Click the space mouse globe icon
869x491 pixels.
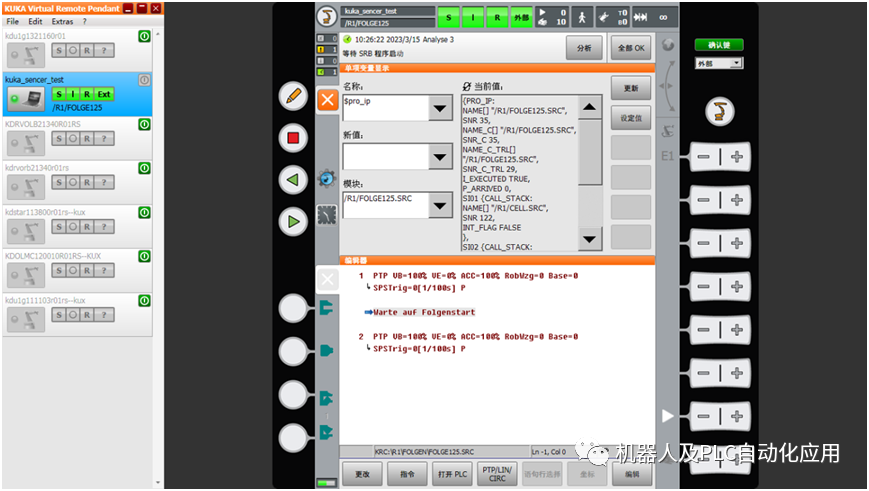pyautogui.click(x=668, y=45)
